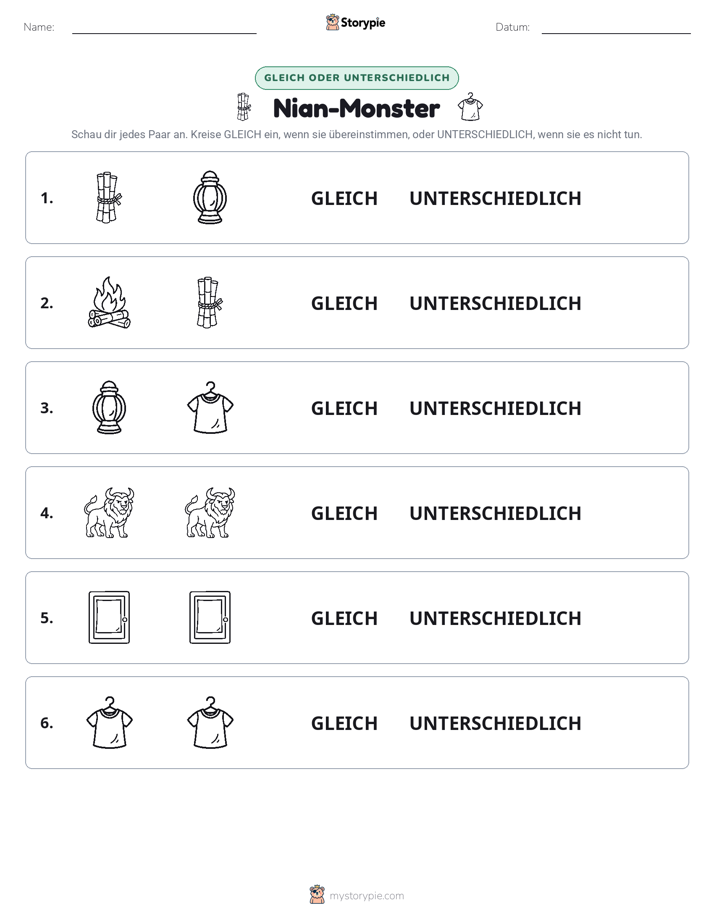The image size is (714, 924).
Task: Choose UNTERSCHIEDLICH for pair 3
Action: (495, 408)
